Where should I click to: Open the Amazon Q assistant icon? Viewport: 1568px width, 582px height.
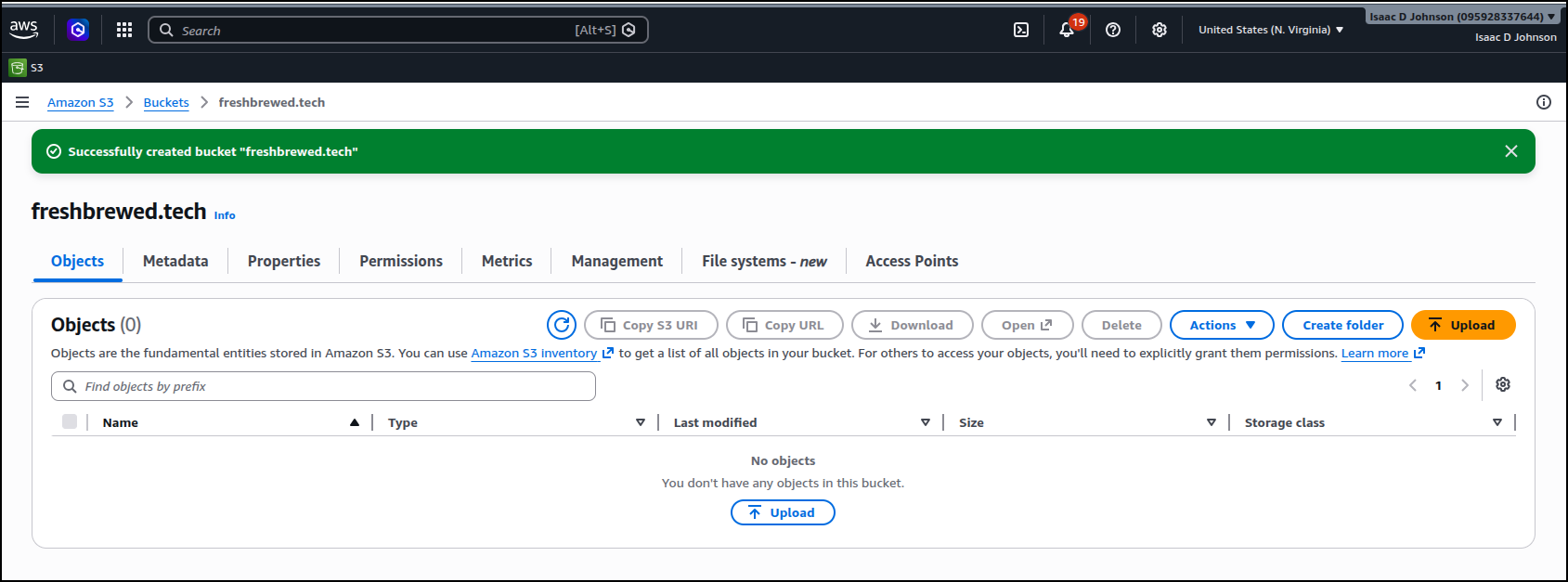[78, 30]
